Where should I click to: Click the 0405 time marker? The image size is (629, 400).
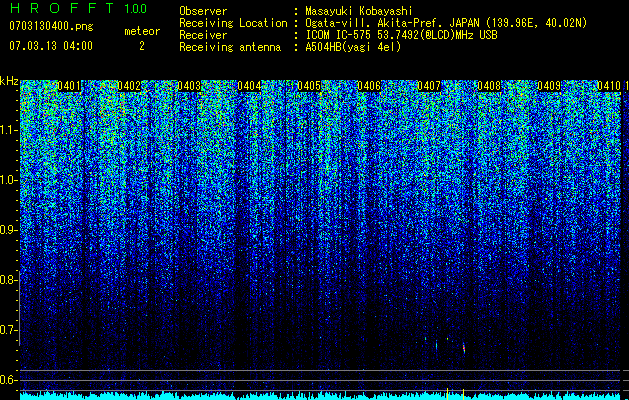pos(309,86)
